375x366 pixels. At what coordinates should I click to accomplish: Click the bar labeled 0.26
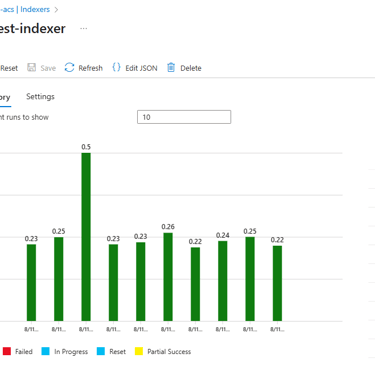point(168,277)
